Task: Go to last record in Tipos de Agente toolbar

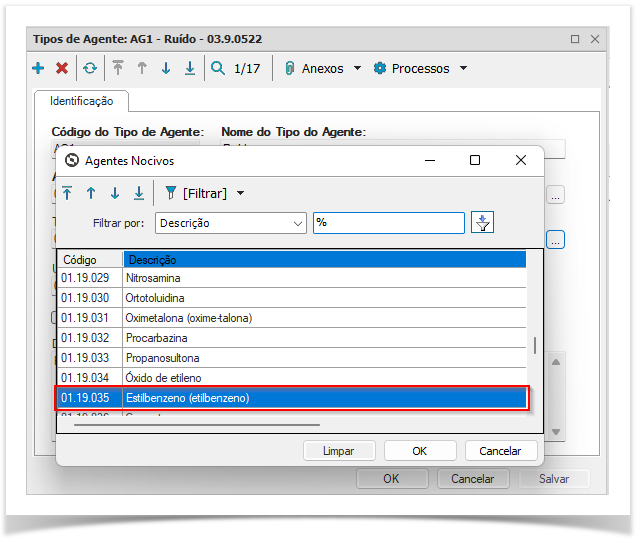Action: pyautogui.click(x=190, y=68)
